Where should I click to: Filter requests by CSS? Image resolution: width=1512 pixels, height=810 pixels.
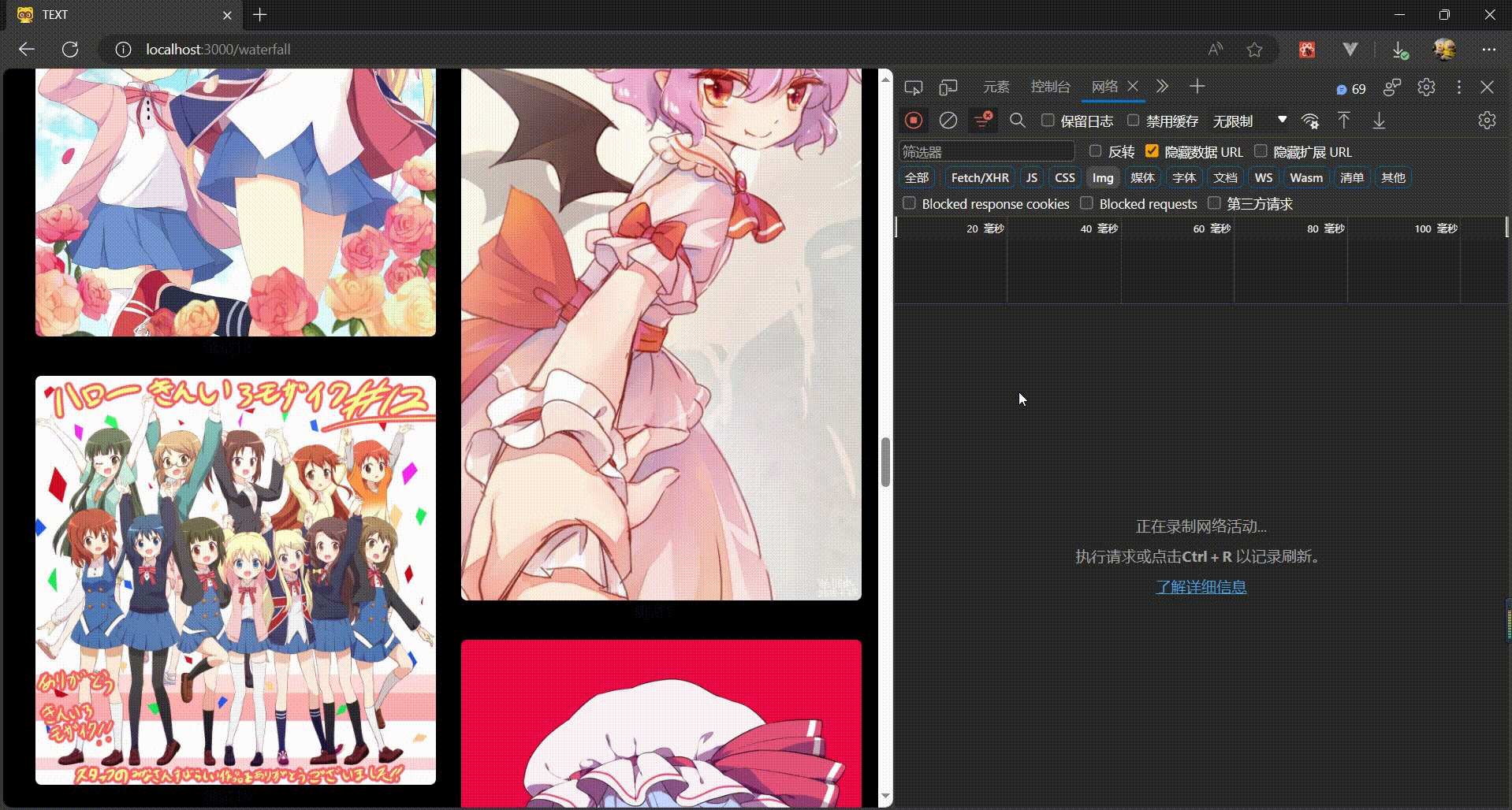pos(1065,177)
